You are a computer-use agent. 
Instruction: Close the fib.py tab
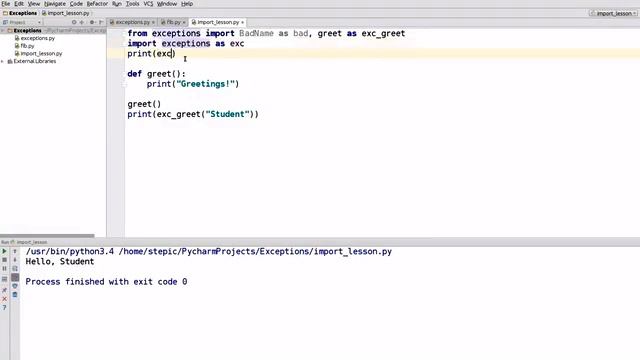tap(184, 22)
